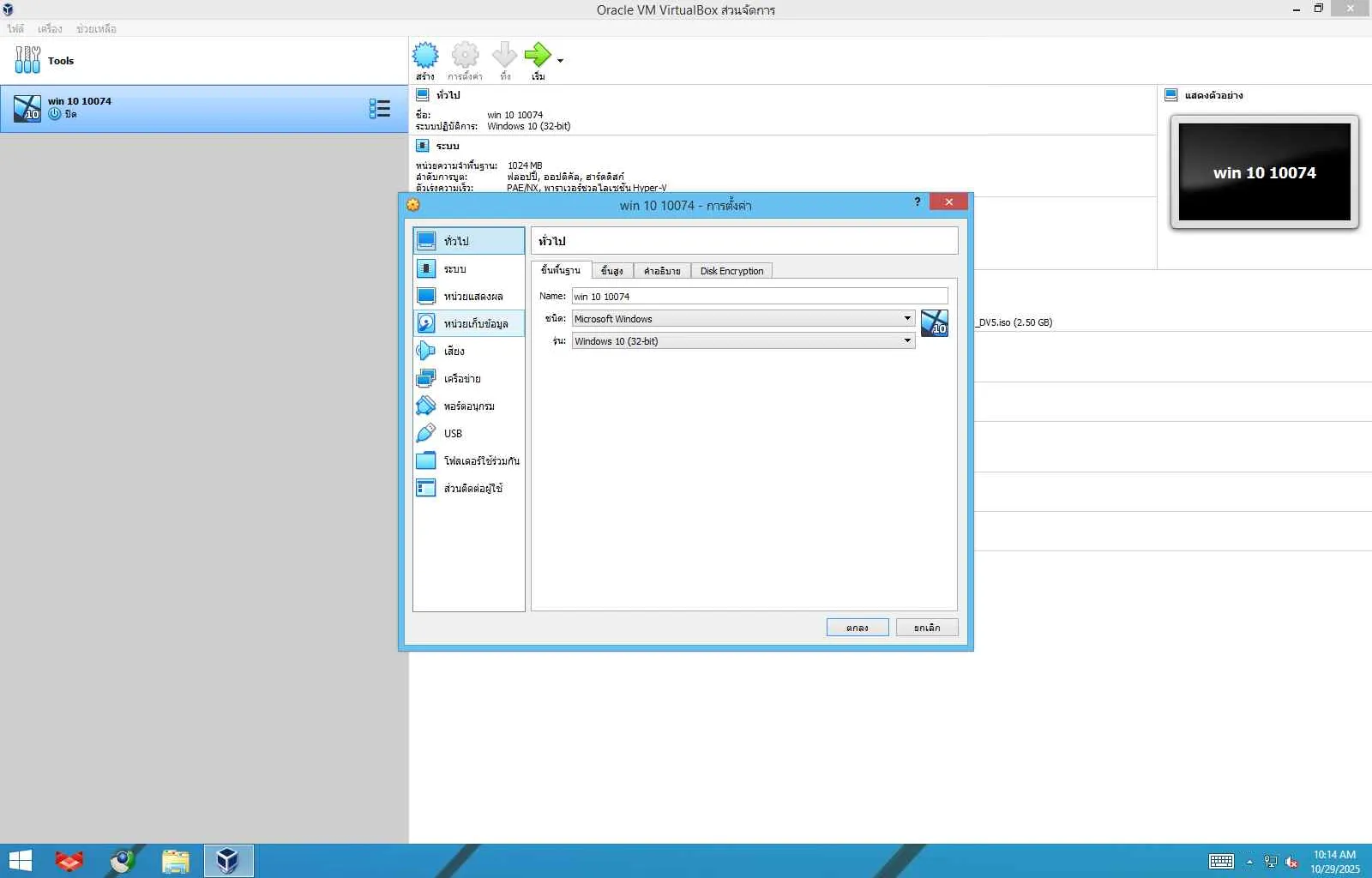This screenshot has height=878, width=1372.
Task: Select หน่วยเก็บข้อมูล (Storage) in the settings sidebar
Action: click(469, 323)
